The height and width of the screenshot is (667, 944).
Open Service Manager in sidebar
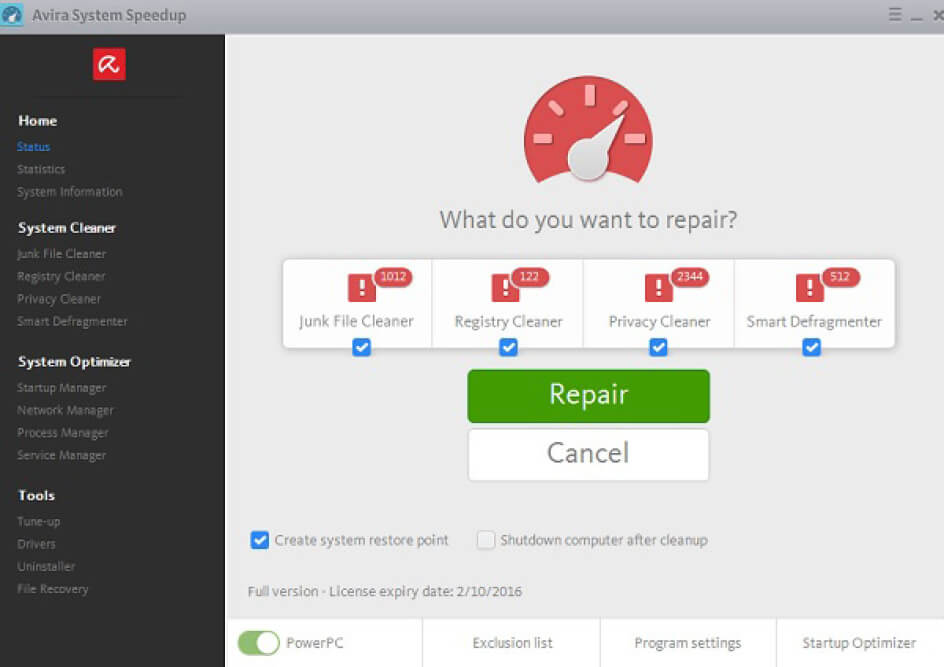tap(61, 456)
